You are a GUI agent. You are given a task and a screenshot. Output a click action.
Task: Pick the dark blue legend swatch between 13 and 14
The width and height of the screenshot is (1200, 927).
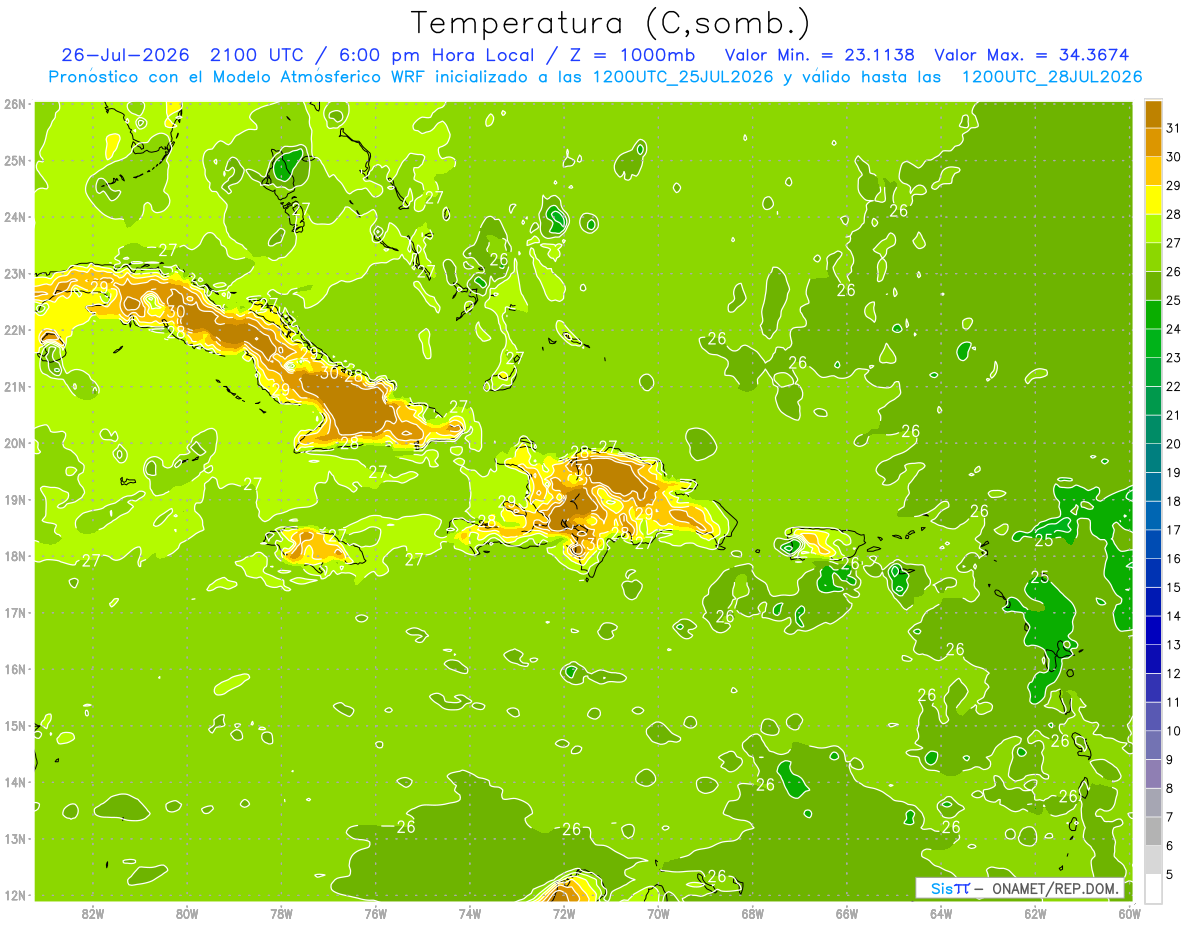tap(1153, 630)
